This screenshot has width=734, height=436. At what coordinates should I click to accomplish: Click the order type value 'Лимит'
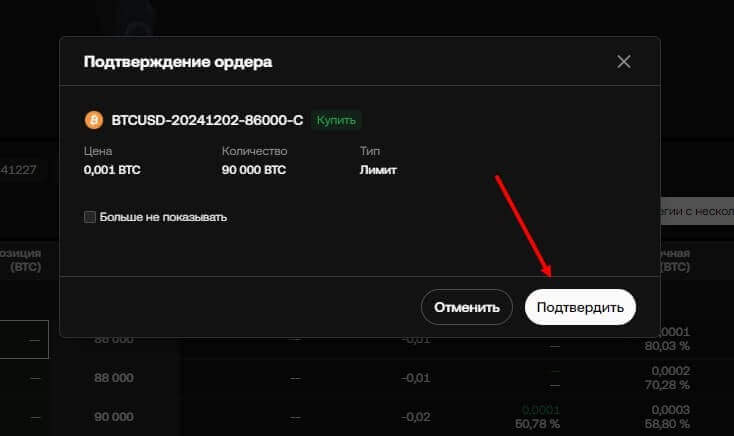click(378, 170)
